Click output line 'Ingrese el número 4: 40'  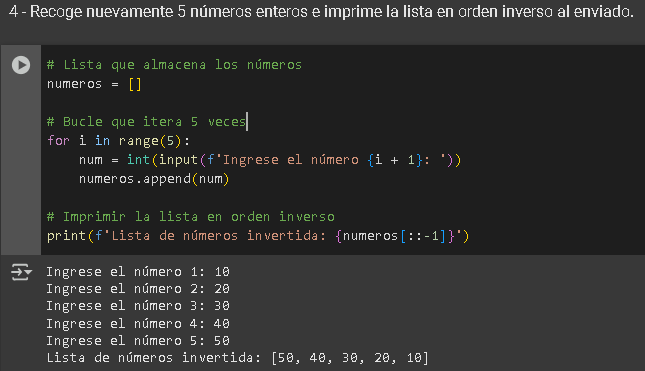138,324
